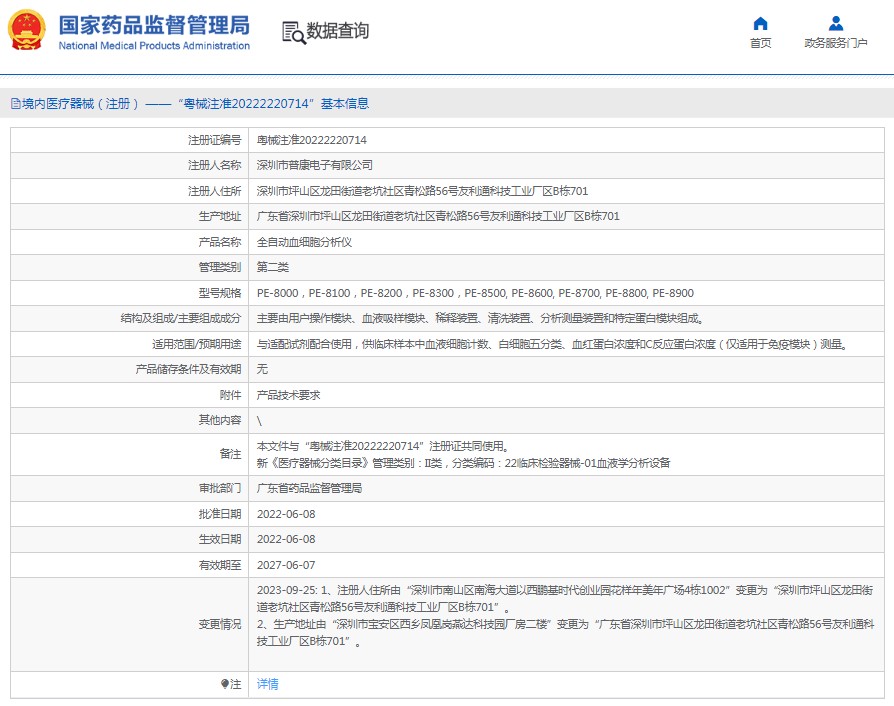Click the 审批部门 label
The image size is (894, 706).
tap(220, 488)
